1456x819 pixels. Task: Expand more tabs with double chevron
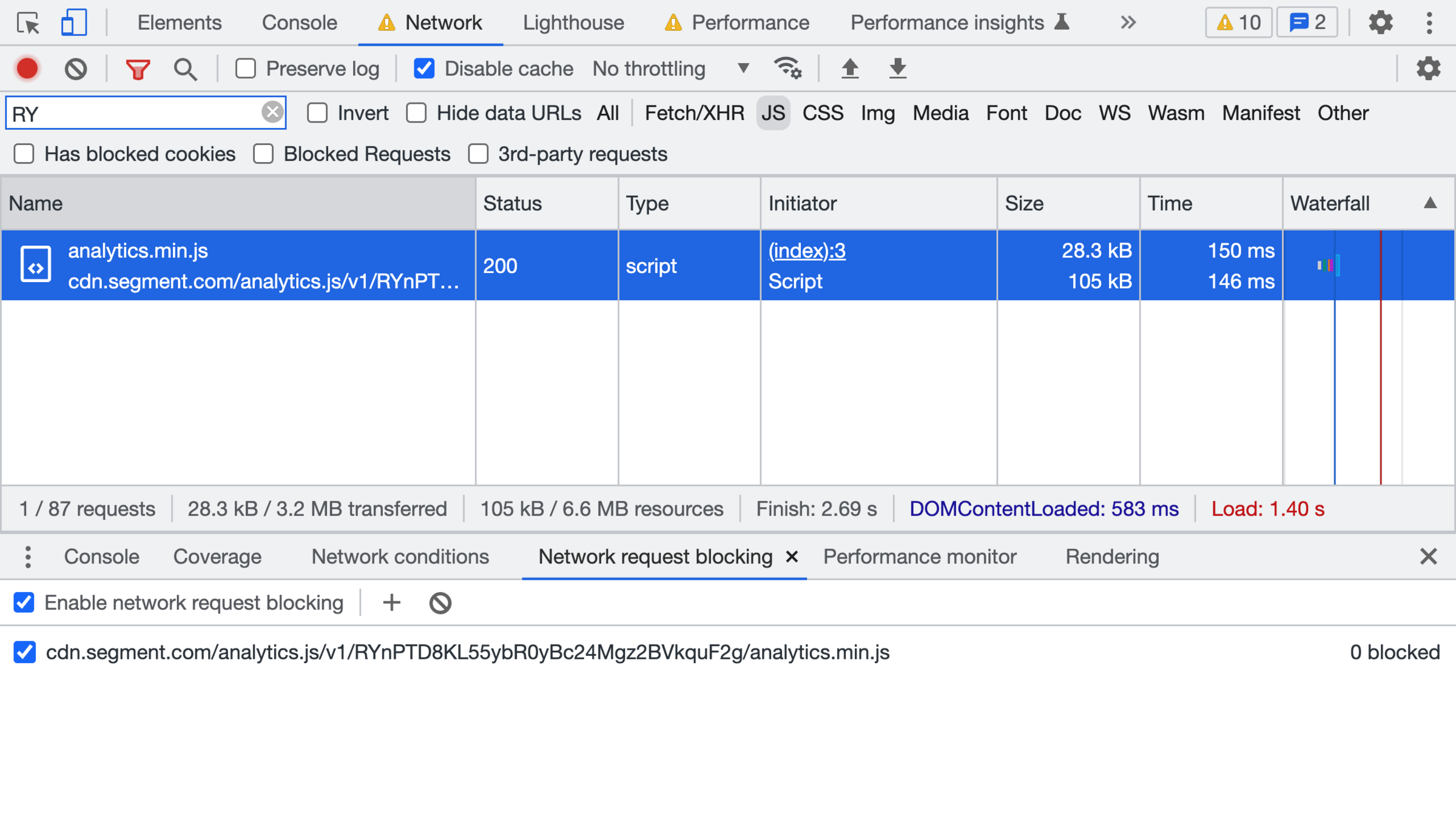(1128, 23)
